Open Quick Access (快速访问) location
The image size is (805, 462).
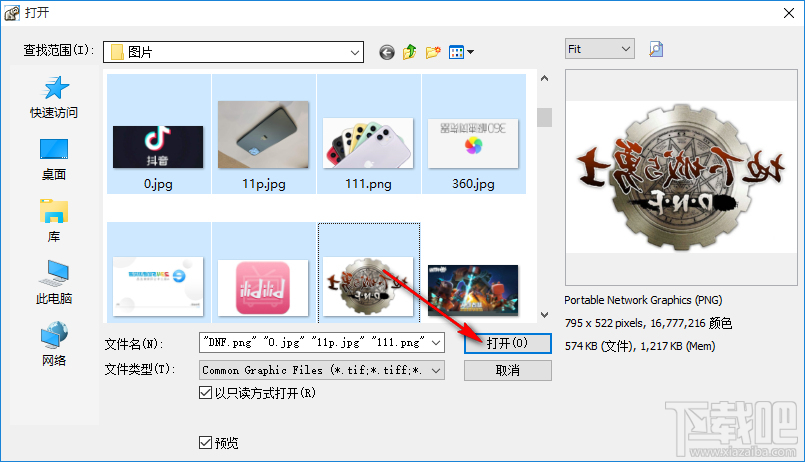(x=54, y=98)
